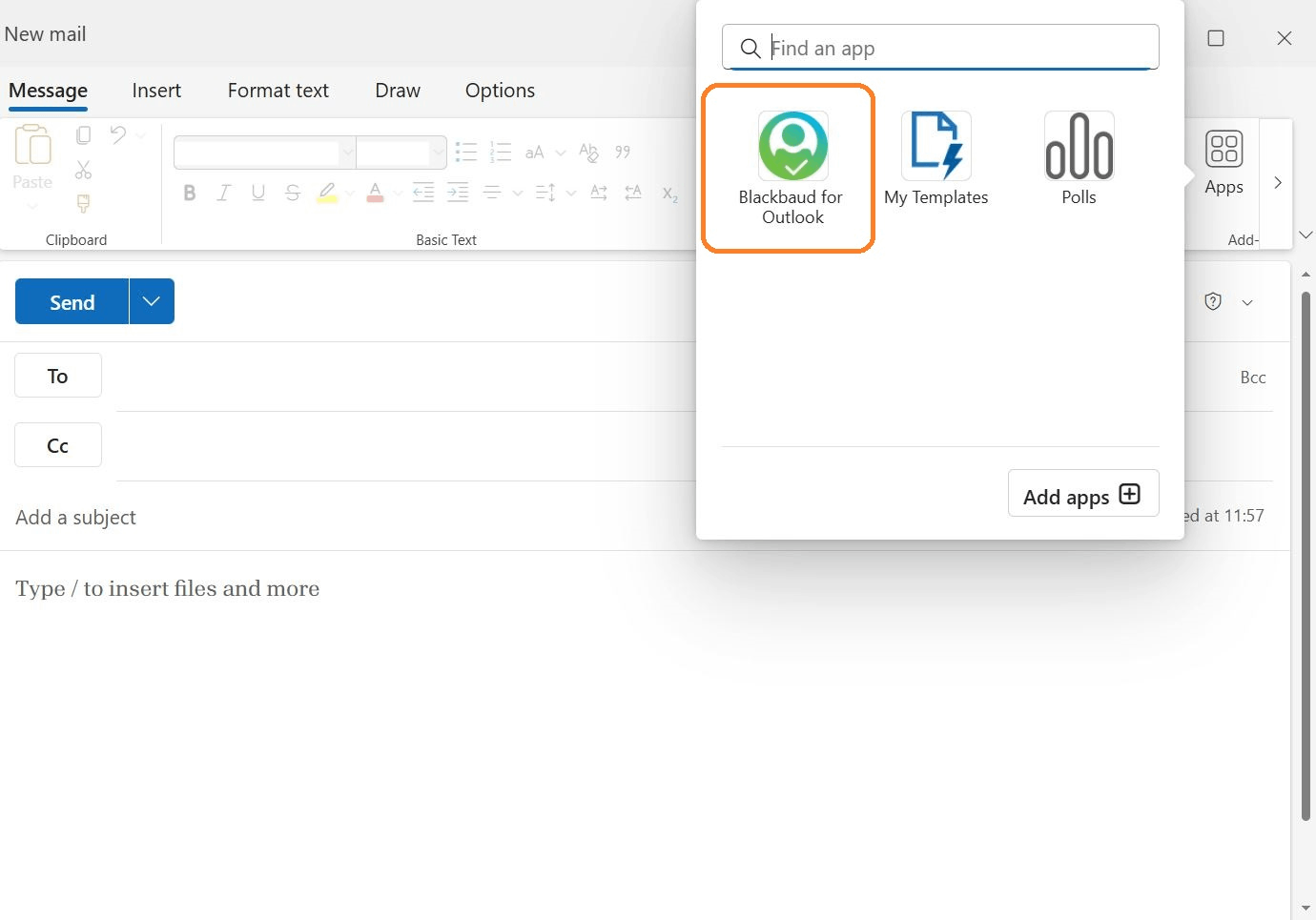The width and height of the screenshot is (1316, 920).
Task: Switch to the Format text tab
Action: [x=278, y=90]
